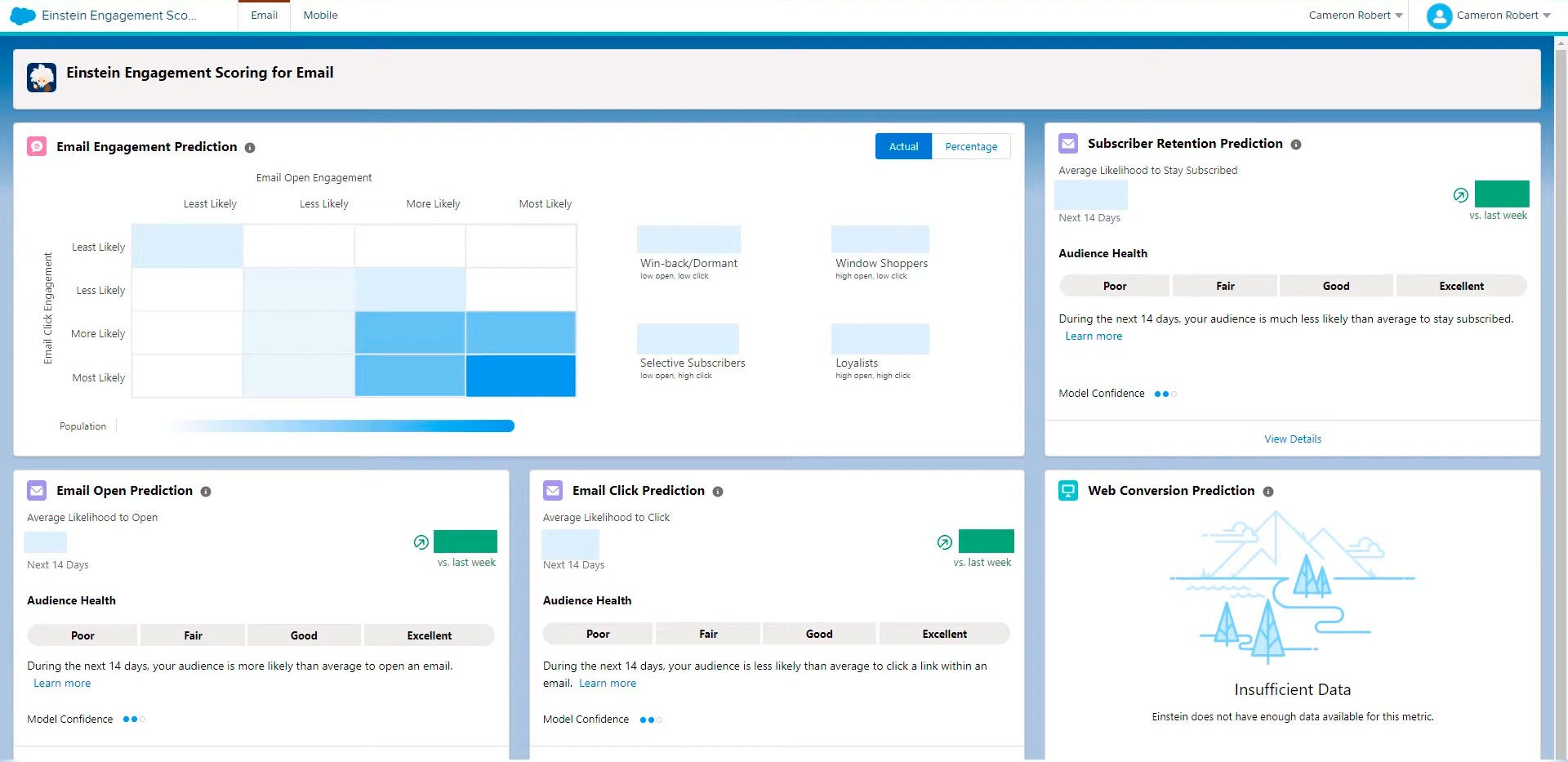Open info tooltip for Subscriber Retention Prediction
The image size is (1568, 762).
tap(1296, 145)
